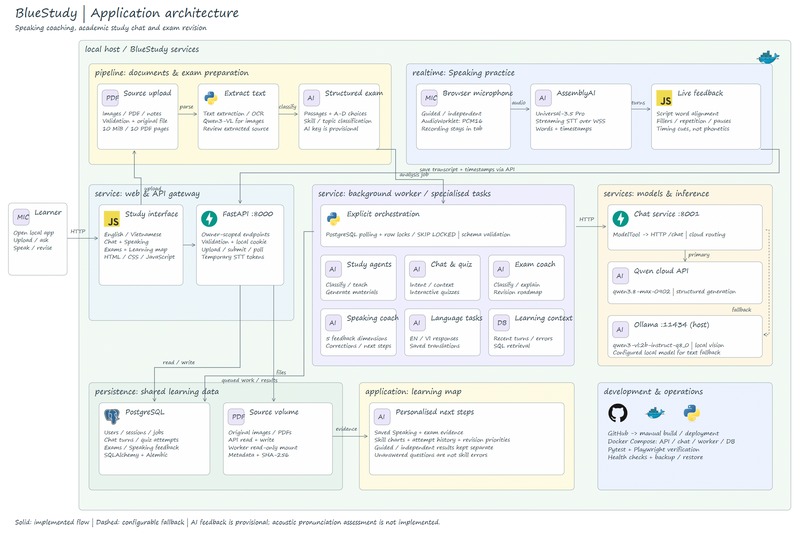Click the JS icon in Live feedback

(x=665, y=98)
